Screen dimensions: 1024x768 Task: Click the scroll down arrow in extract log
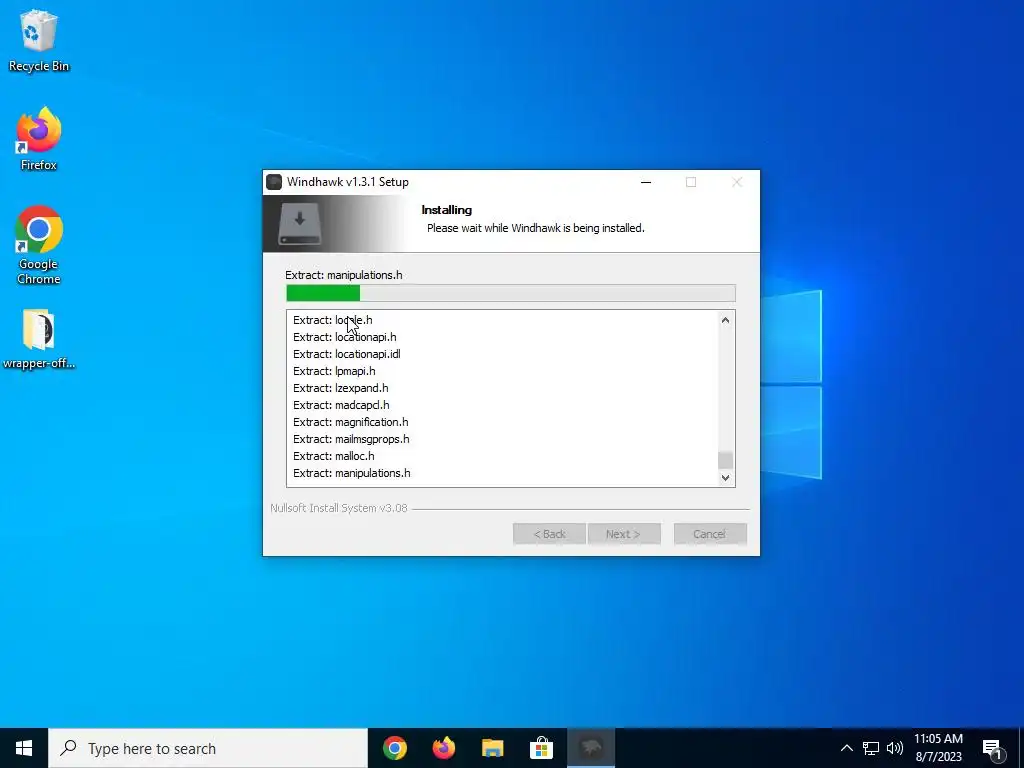click(x=726, y=477)
